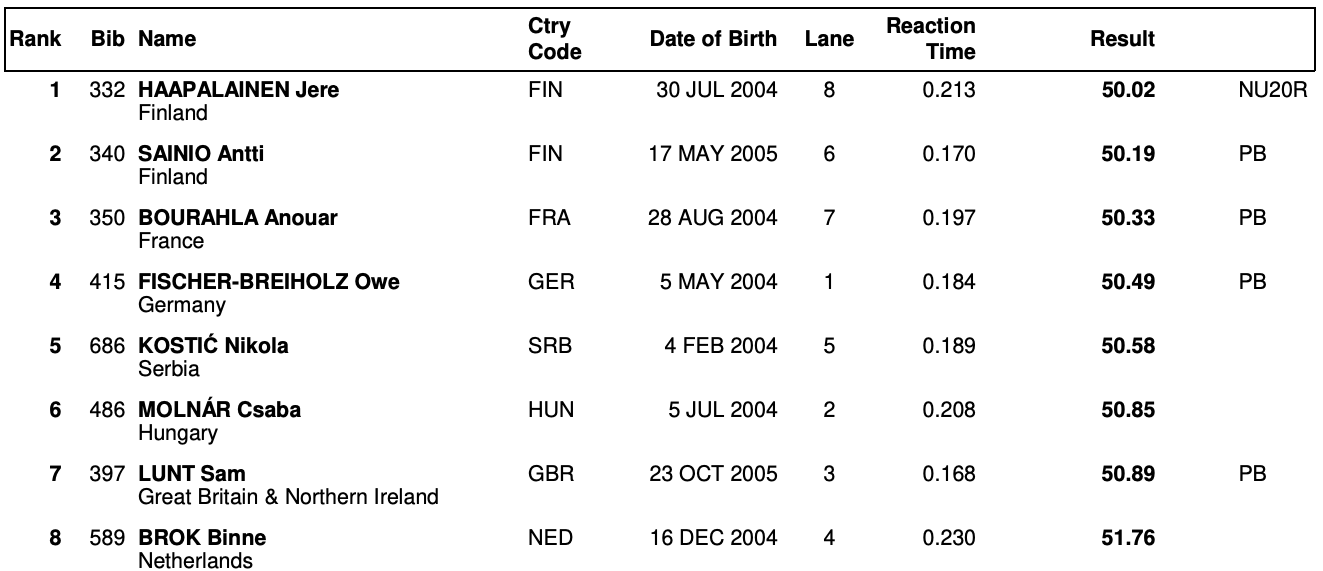Click MOLNÁR Csaba's name entry
The width and height of the screenshot is (1323, 571).
(x=219, y=410)
